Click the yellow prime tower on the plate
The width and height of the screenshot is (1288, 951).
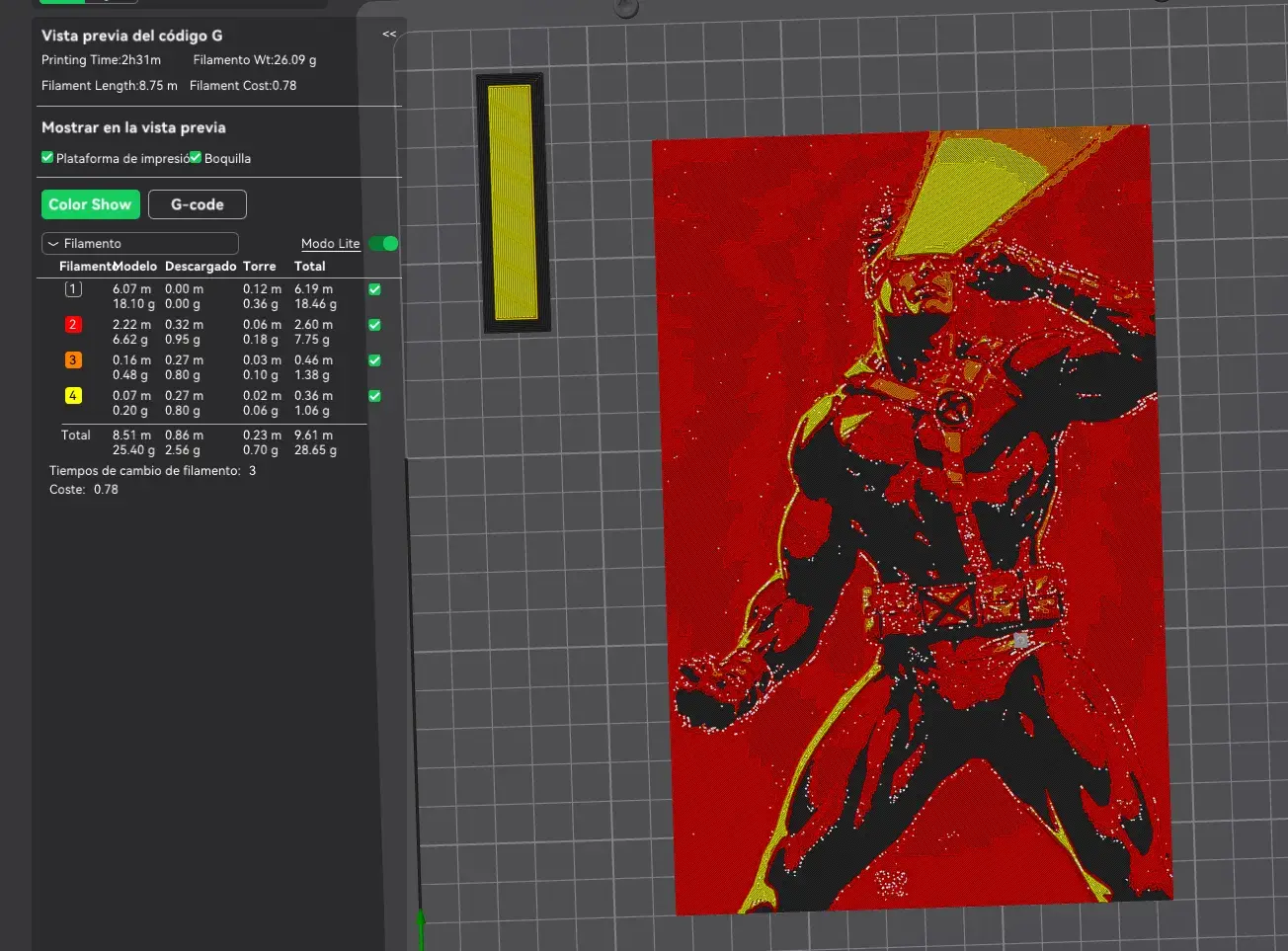[x=512, y=201]
